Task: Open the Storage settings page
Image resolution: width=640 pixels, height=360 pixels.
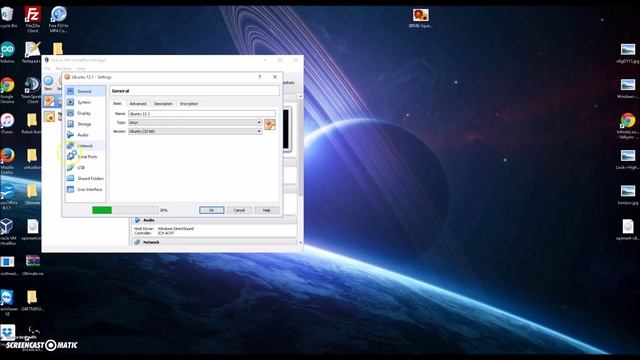Action: (x=85, y=124)
